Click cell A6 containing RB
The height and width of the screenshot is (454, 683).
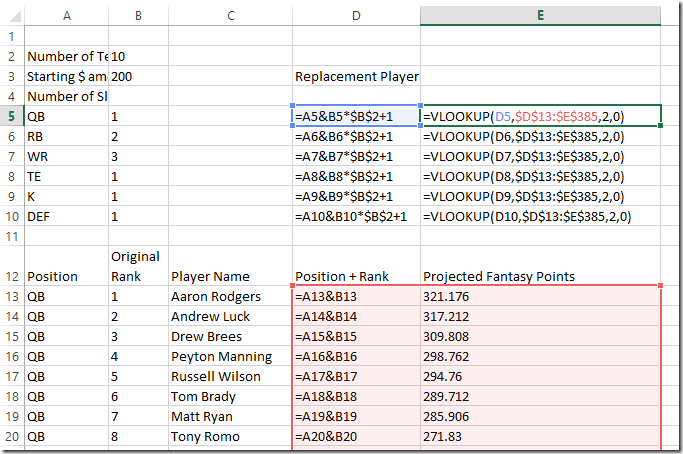click(67, 136)
